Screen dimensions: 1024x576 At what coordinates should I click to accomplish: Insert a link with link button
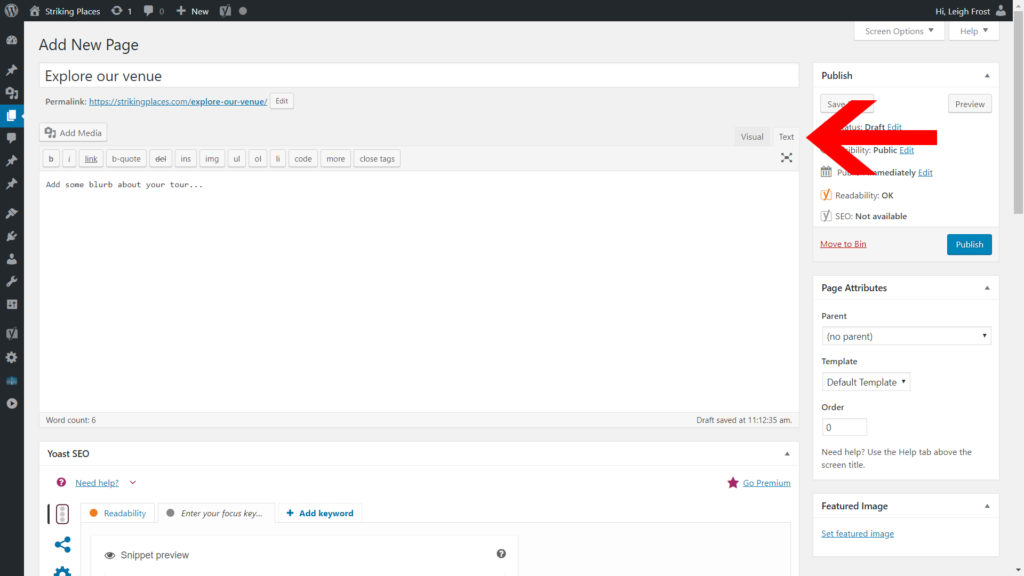click(91, 159)
